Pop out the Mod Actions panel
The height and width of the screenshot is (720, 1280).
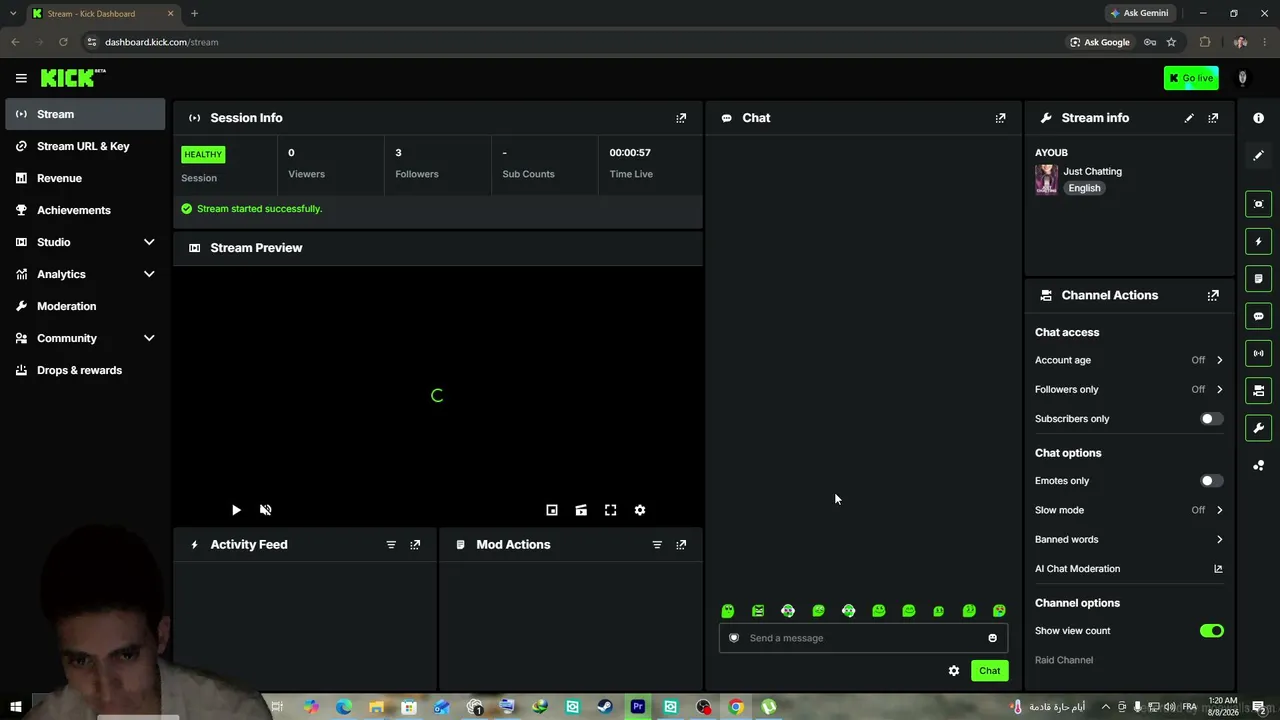(x=681, y=545)
